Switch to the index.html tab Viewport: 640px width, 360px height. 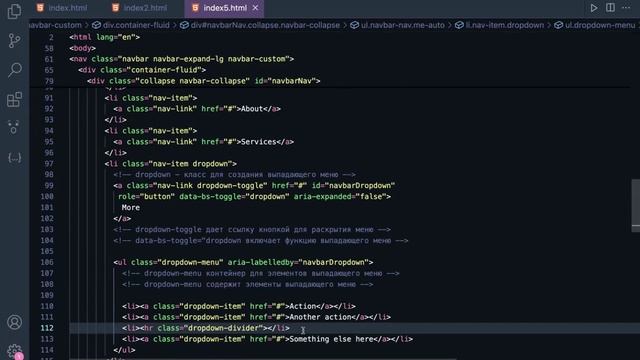(62, 8)
